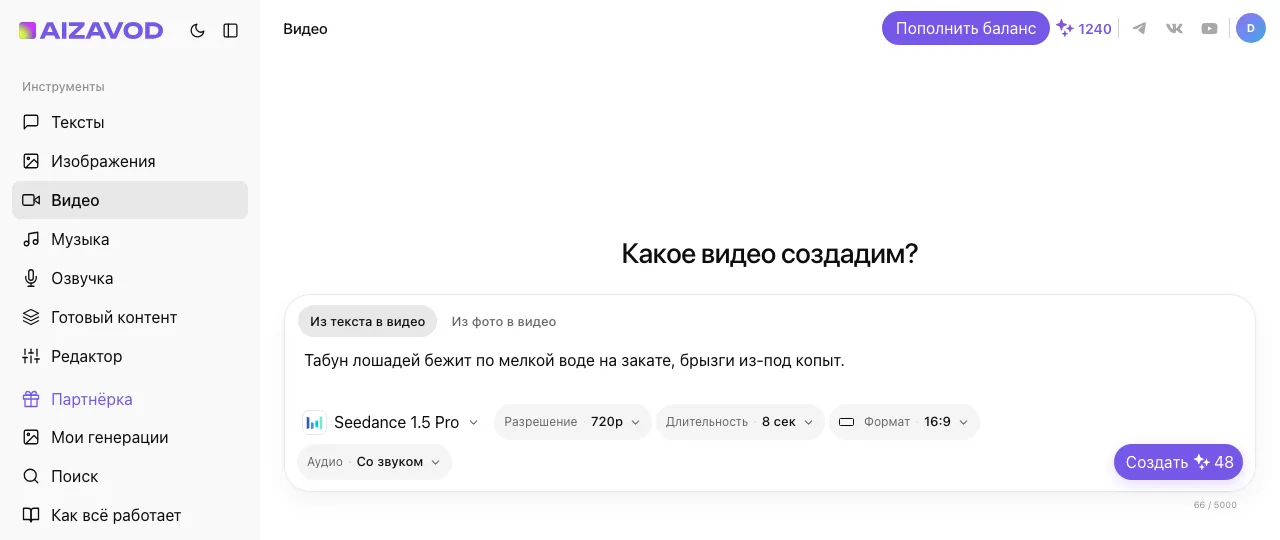The height and width of the screenshot is (540, 1280).
Task: Click the Seedance model bars icon
Action: pos(314,422)
